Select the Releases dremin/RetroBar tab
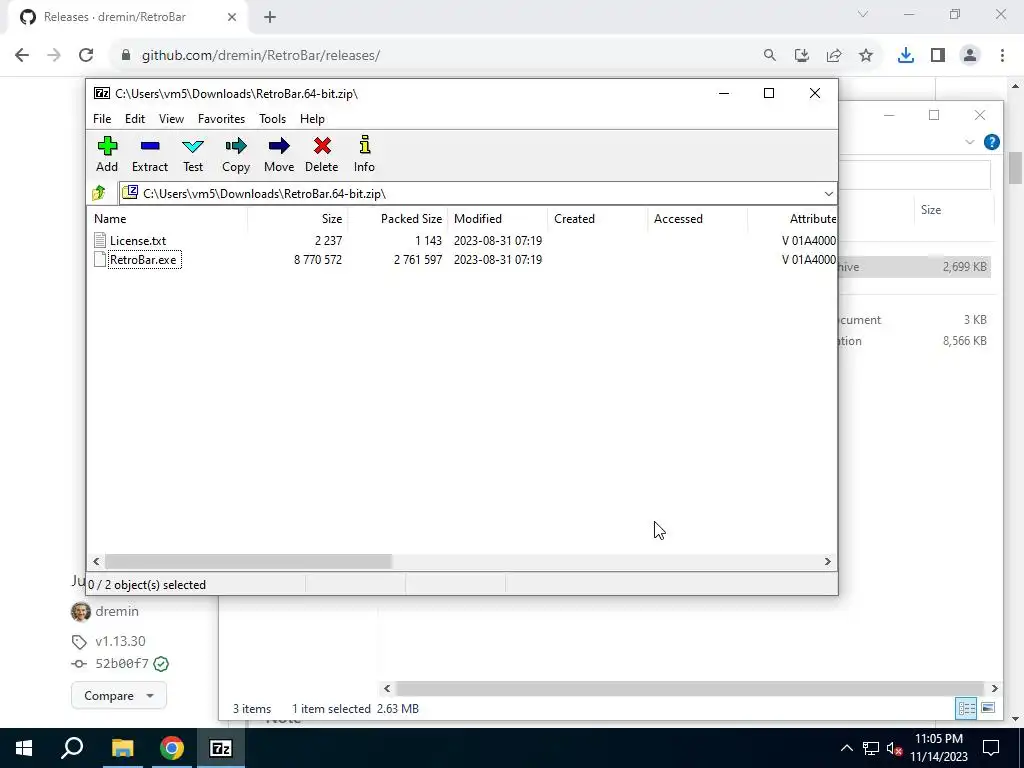 124,18
